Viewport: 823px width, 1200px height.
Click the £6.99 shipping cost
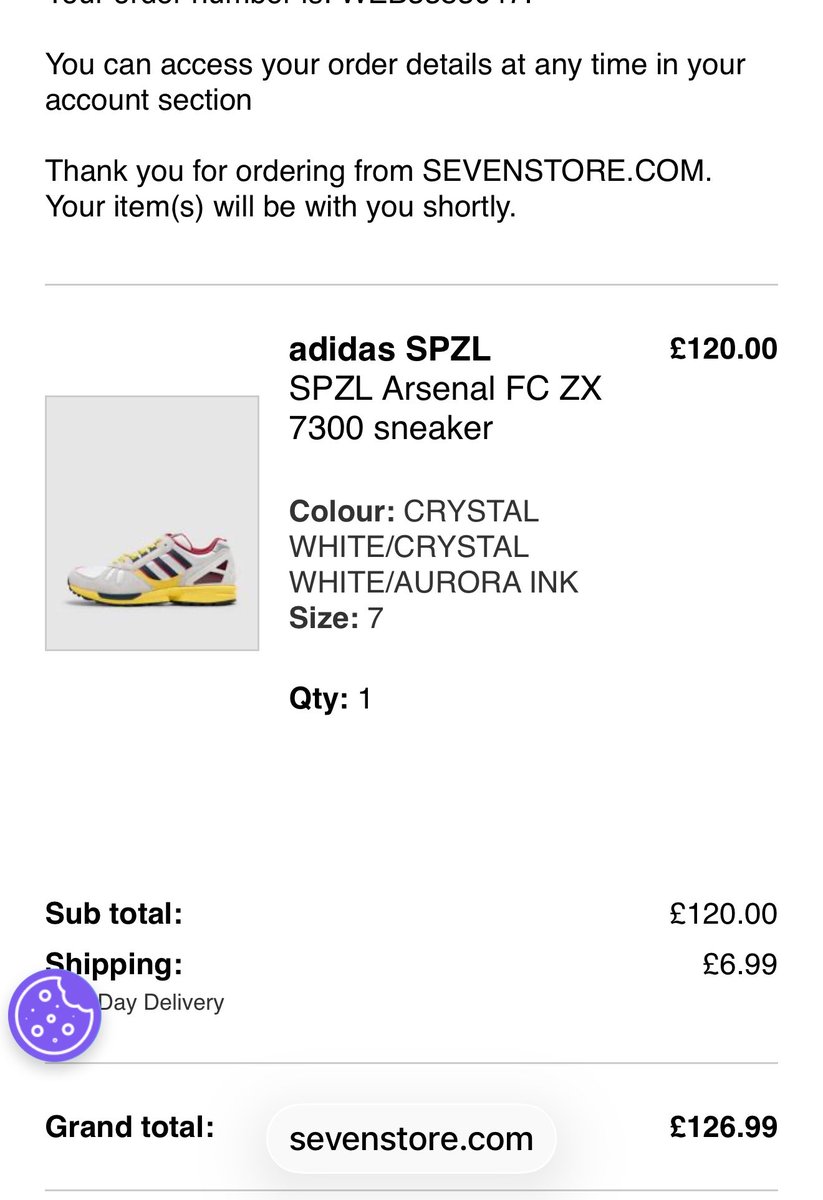[x=740, y=964]
